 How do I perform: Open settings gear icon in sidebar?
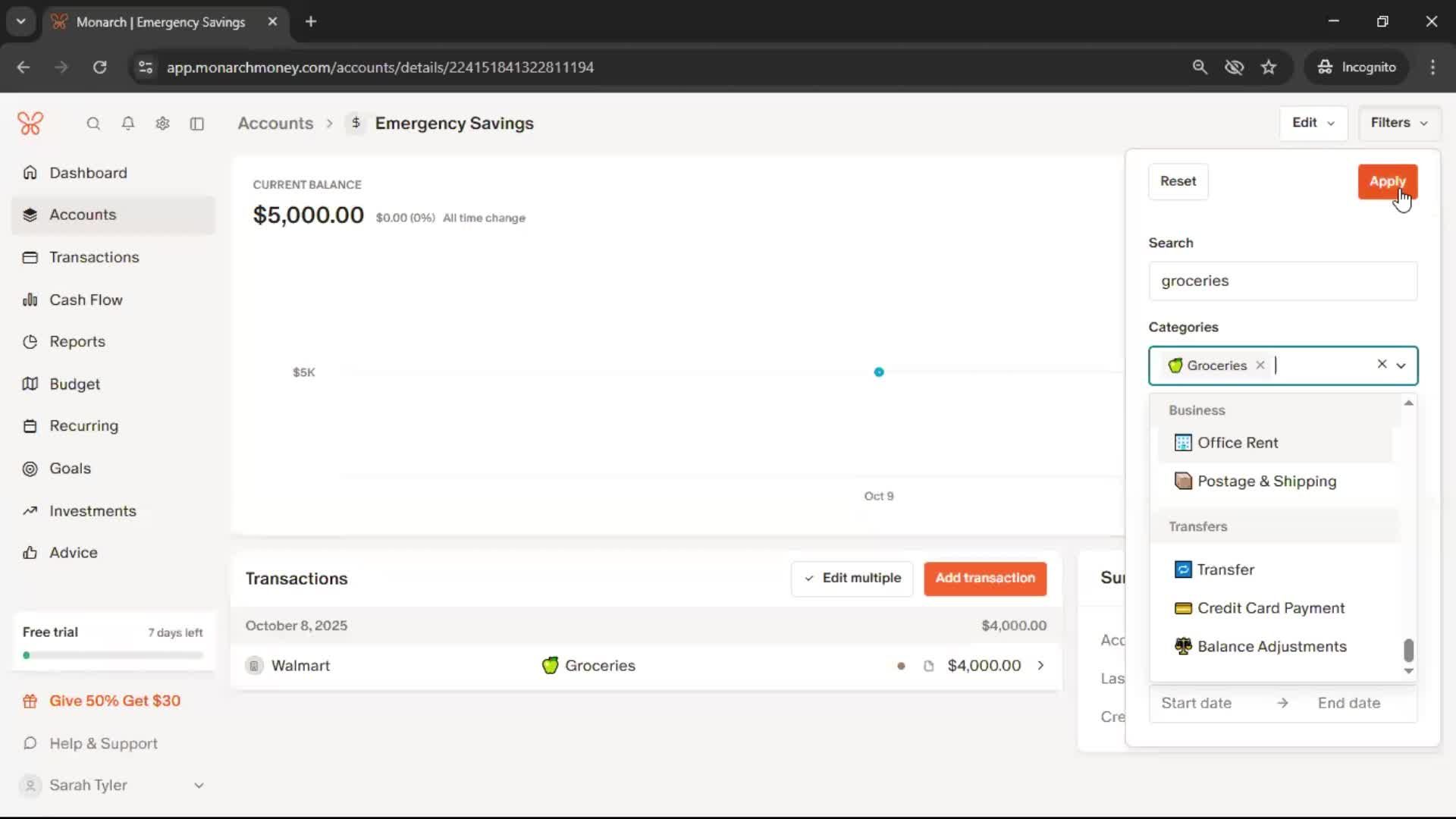click(162, 124)
